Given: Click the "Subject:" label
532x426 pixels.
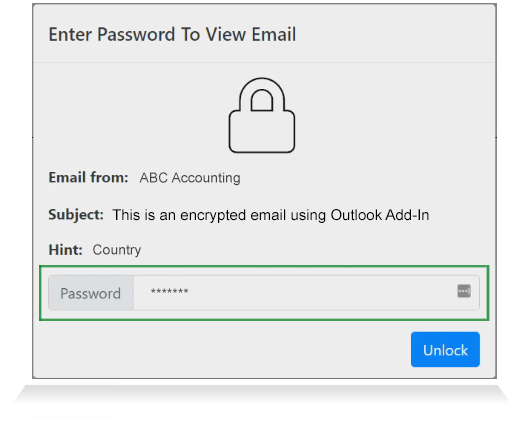Looking at the screenshot, I should 76,215.
